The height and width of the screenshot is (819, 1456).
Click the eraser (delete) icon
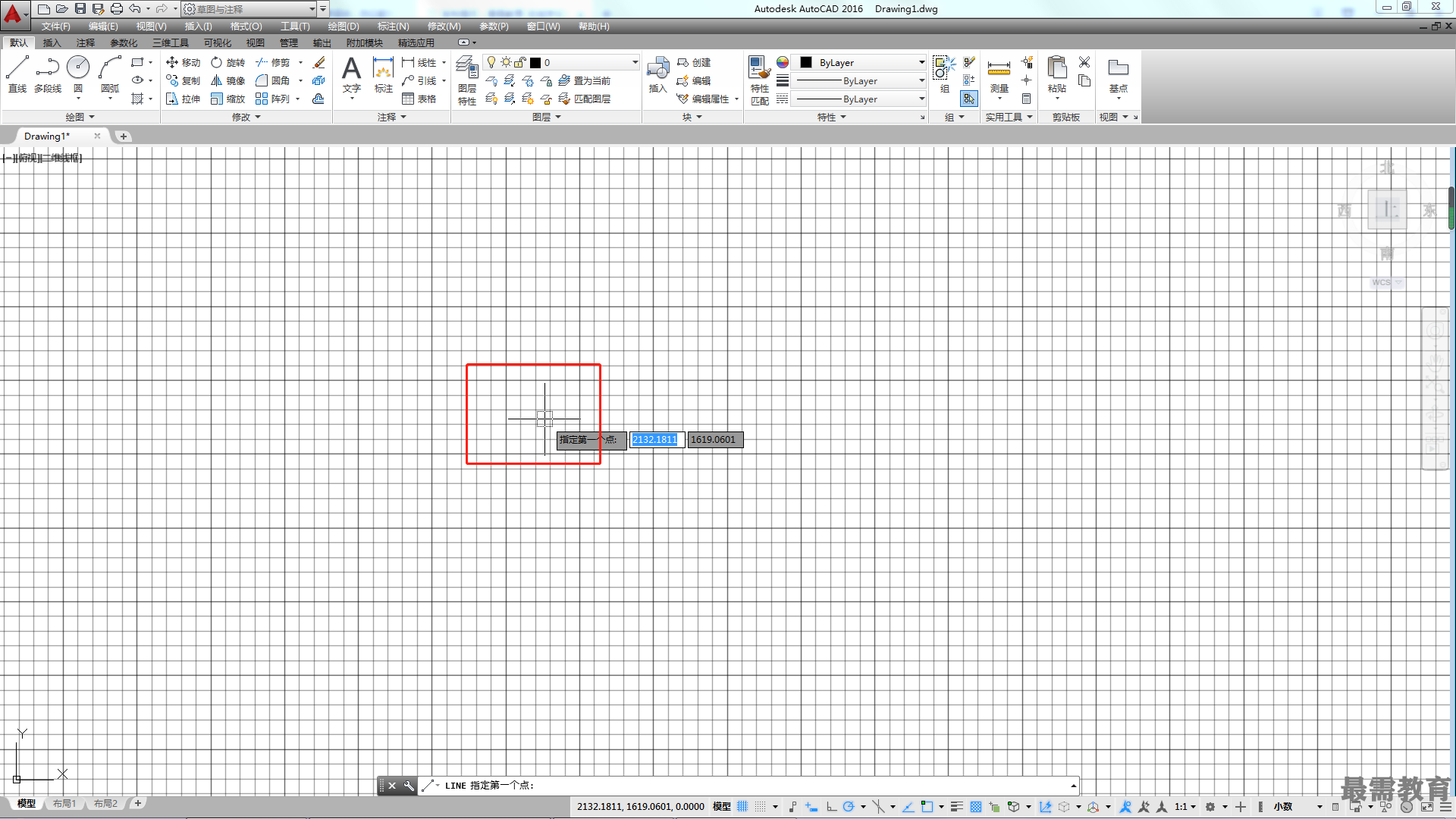coord(319,63)
